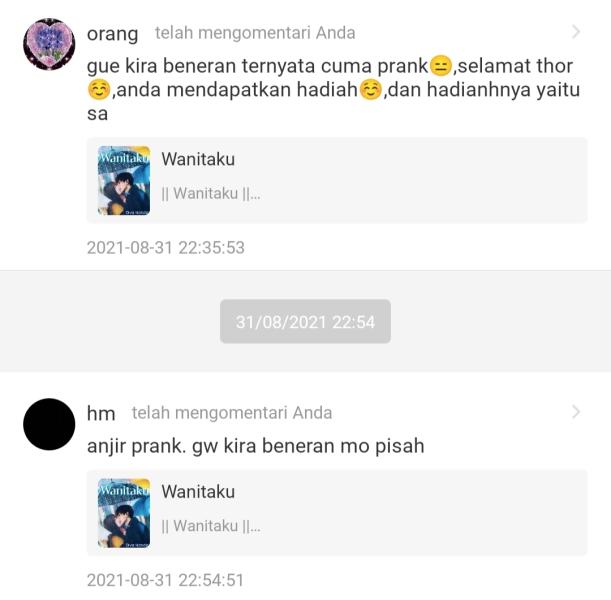
Task: Open orang's heart-shaped flower profile avatar
Action: pos(49,44)
